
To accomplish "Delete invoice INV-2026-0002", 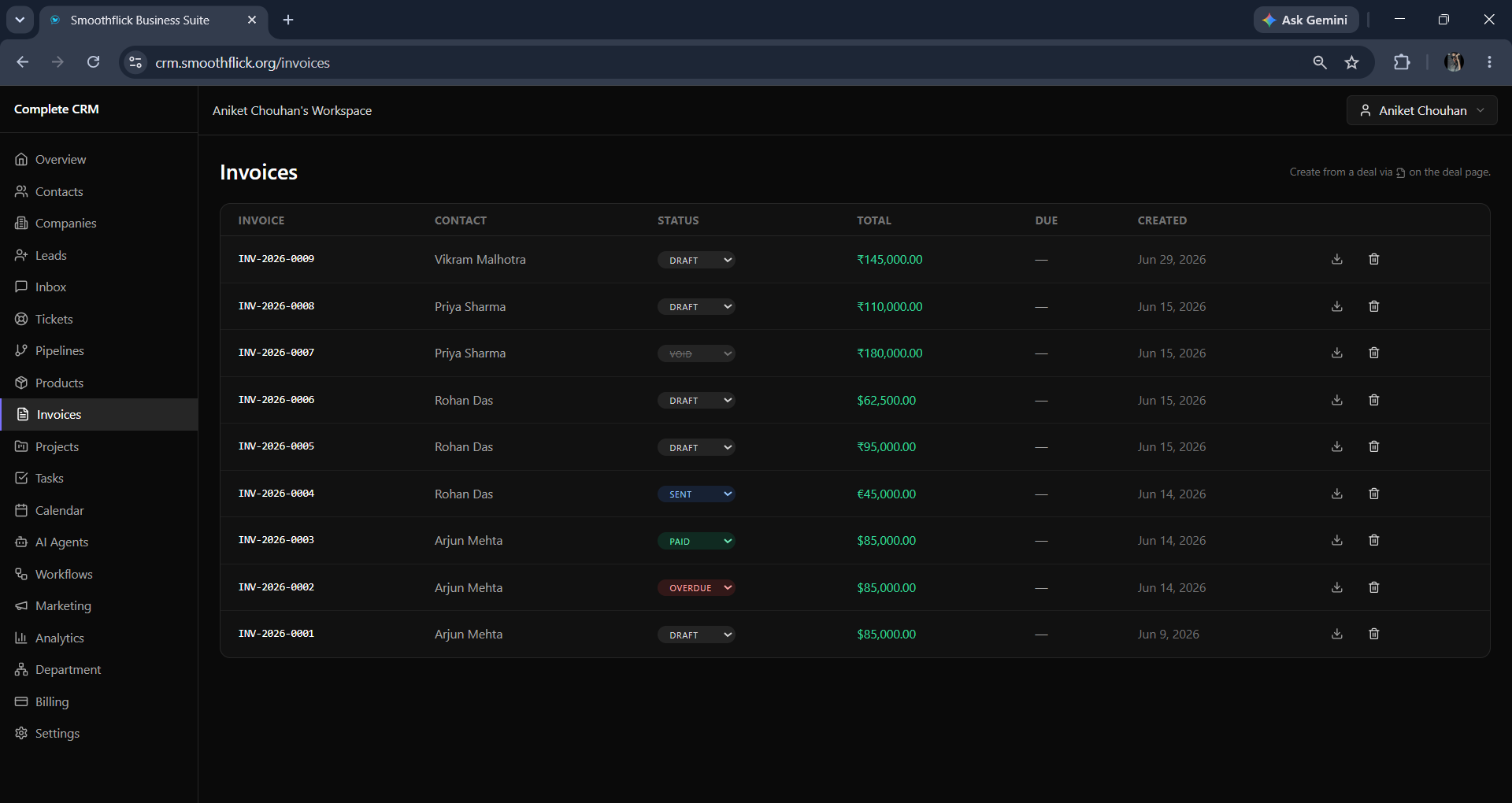I will point(1373,587).
